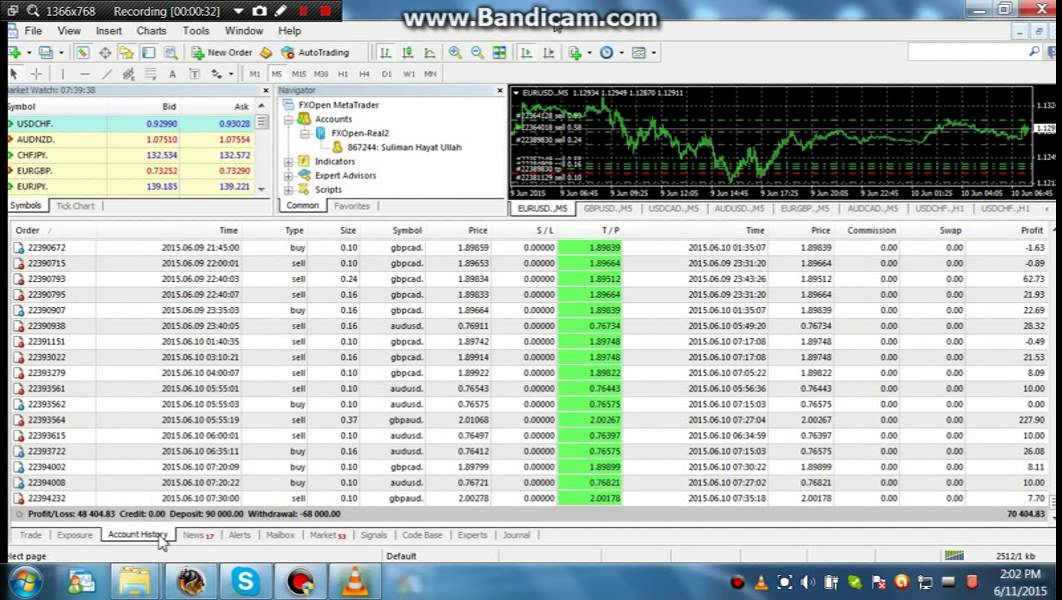The width and height of the screenshot is (1062, 600).
Task: Expand the Scripts tree node
Action: 289,190
